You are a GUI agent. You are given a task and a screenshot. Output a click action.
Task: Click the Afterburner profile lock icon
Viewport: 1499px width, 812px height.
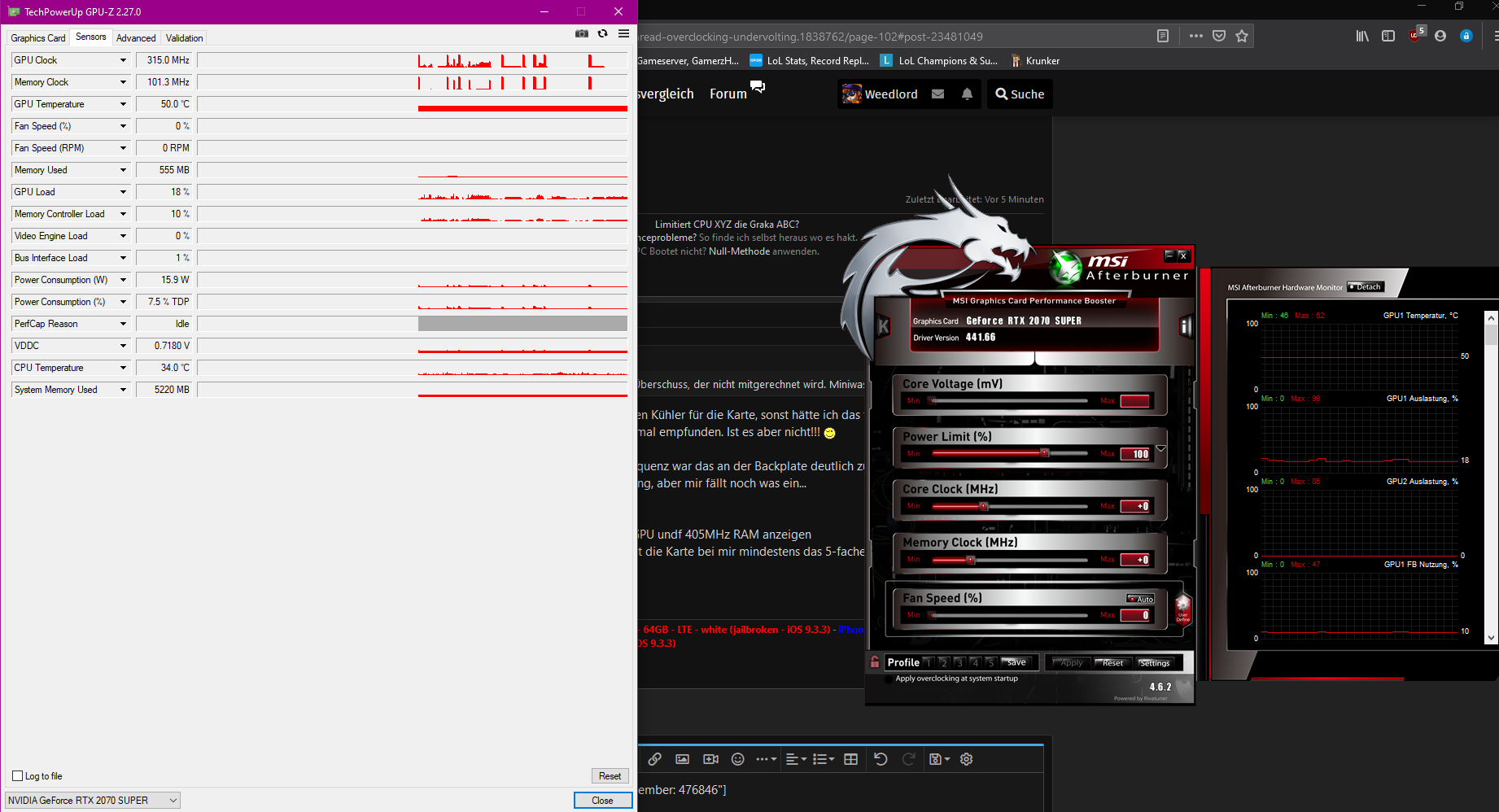[875, 661]
